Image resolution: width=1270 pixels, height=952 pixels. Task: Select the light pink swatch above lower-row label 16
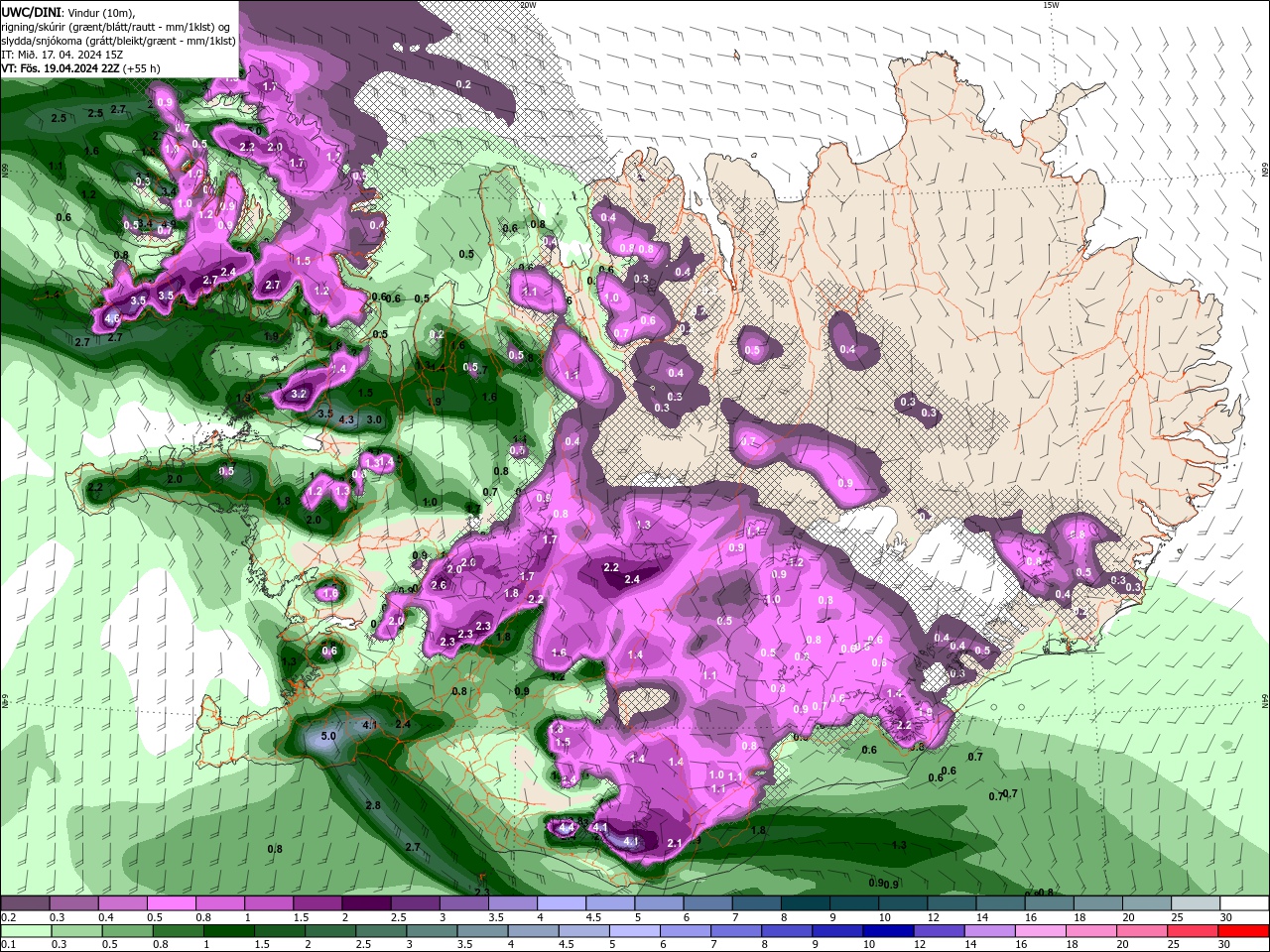click(1041, 931)
